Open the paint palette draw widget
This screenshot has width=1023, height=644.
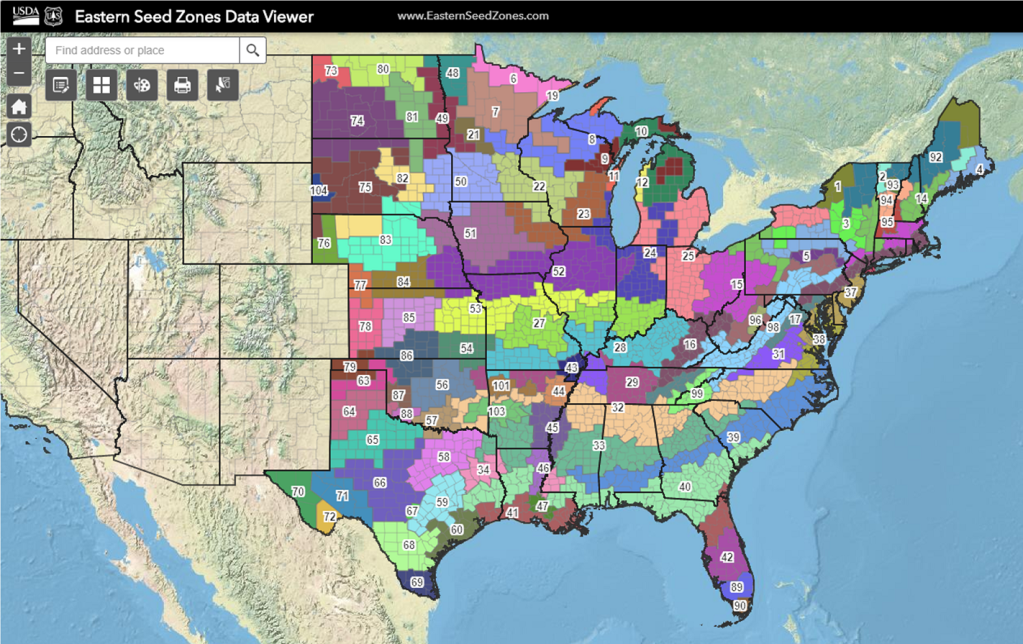pos(142,85)
